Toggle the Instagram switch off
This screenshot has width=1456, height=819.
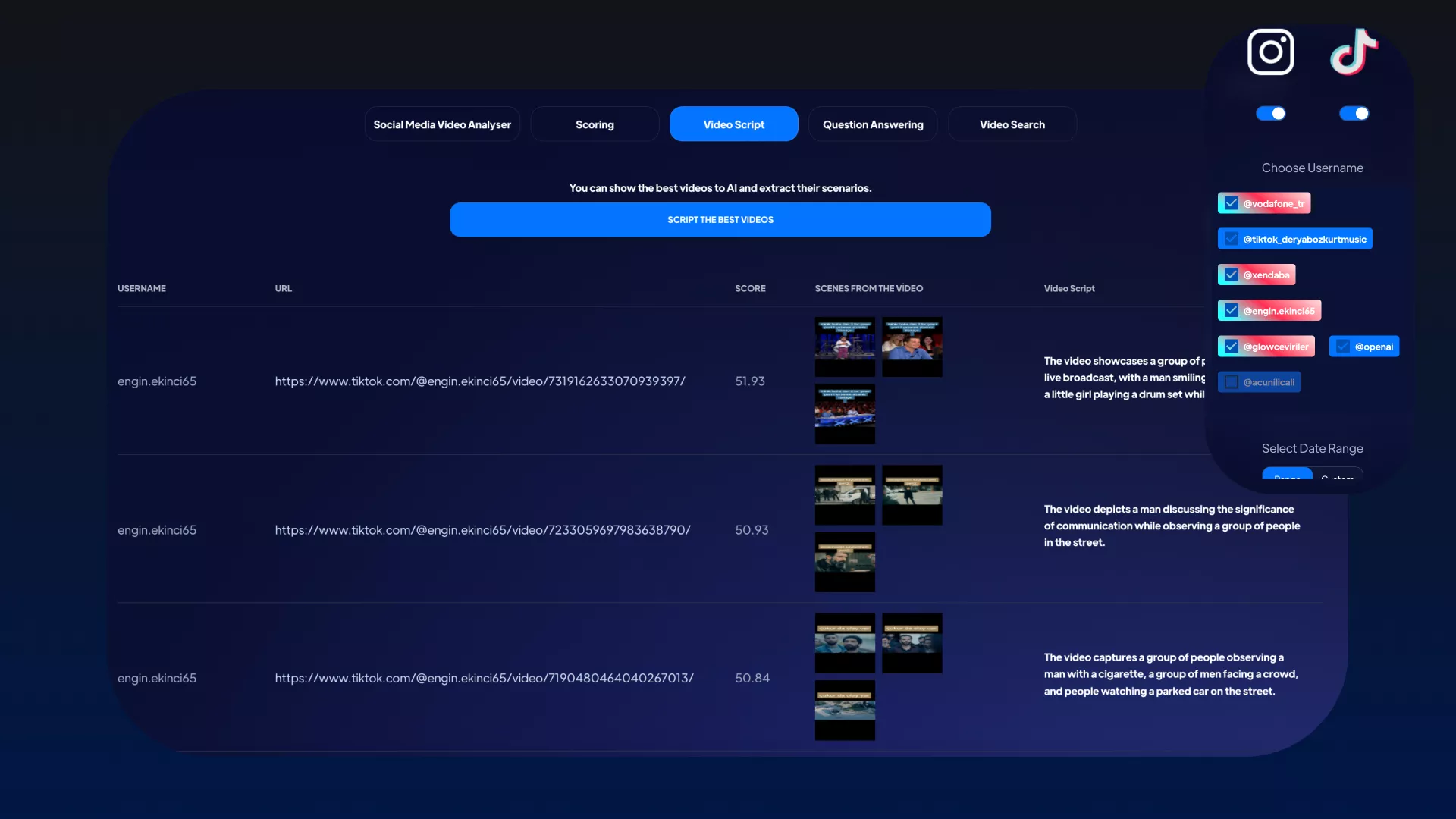pyautogui.click(x=1271, y=114)
